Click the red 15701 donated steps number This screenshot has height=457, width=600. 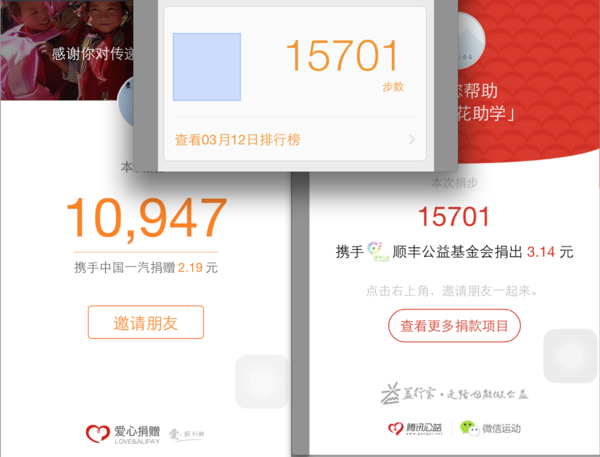coord(453,217)
